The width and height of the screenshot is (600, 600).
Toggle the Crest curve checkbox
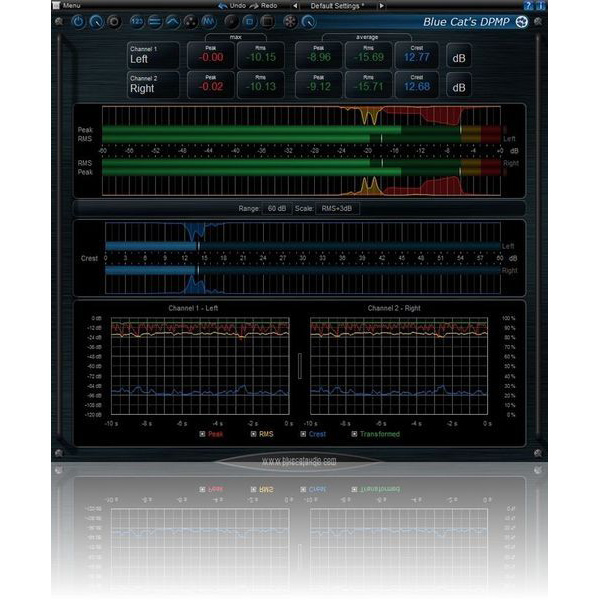pos(303,434)
